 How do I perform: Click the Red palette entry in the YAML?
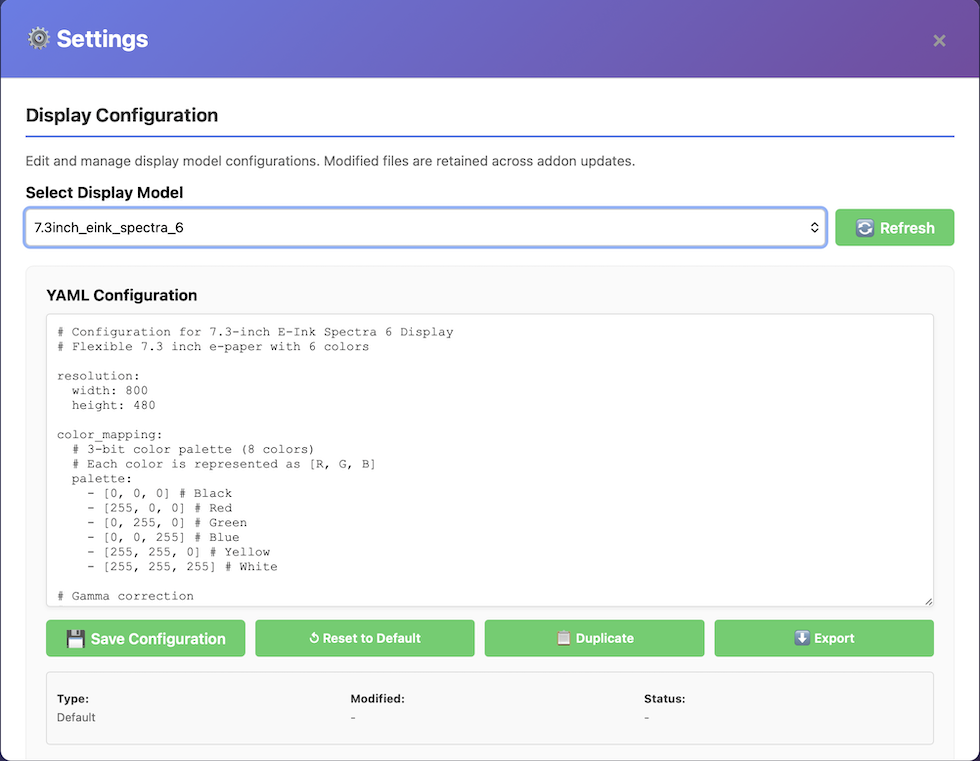click(x=160, y=508)
